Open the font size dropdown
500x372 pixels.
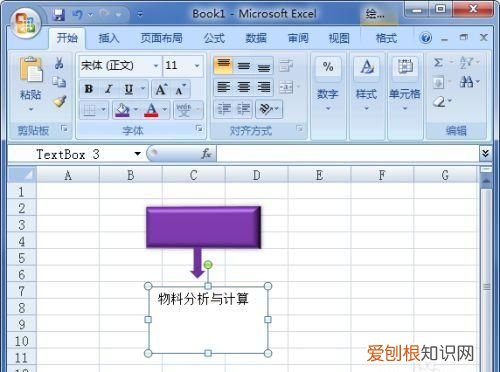click(x=197, y=66)
